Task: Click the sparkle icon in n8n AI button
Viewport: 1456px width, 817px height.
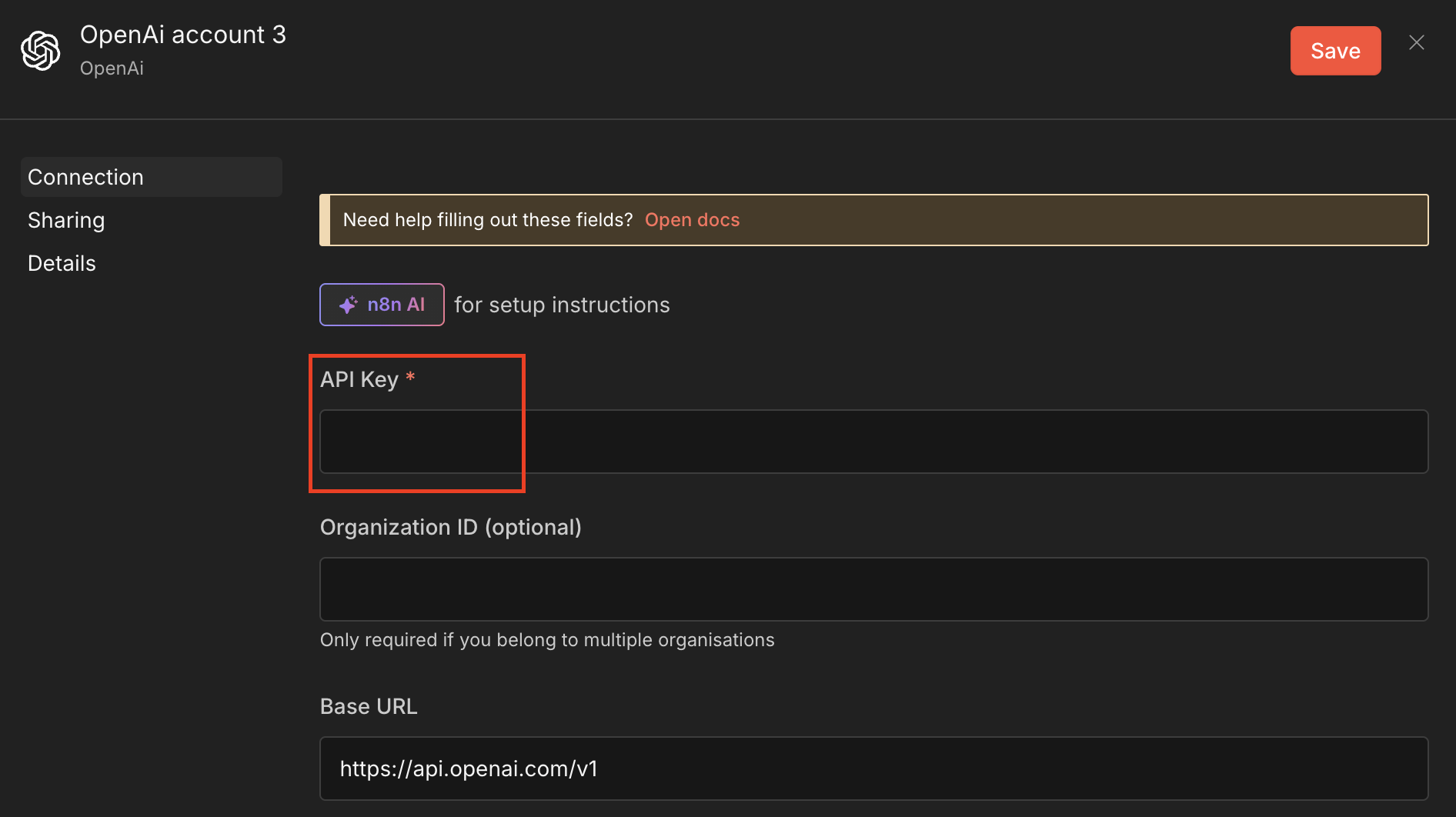Action: point(349,305)
